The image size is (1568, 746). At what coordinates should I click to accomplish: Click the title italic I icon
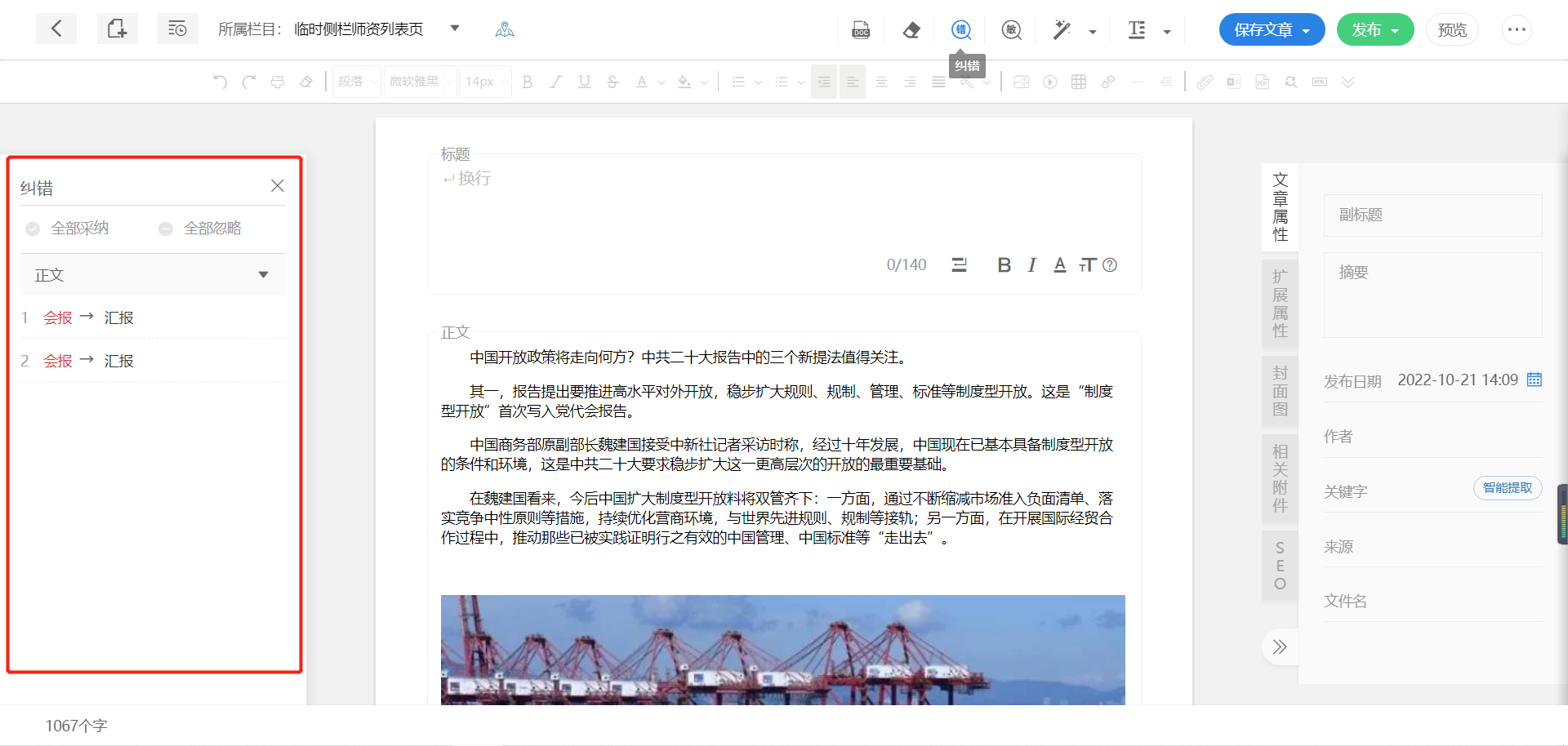1032,265
